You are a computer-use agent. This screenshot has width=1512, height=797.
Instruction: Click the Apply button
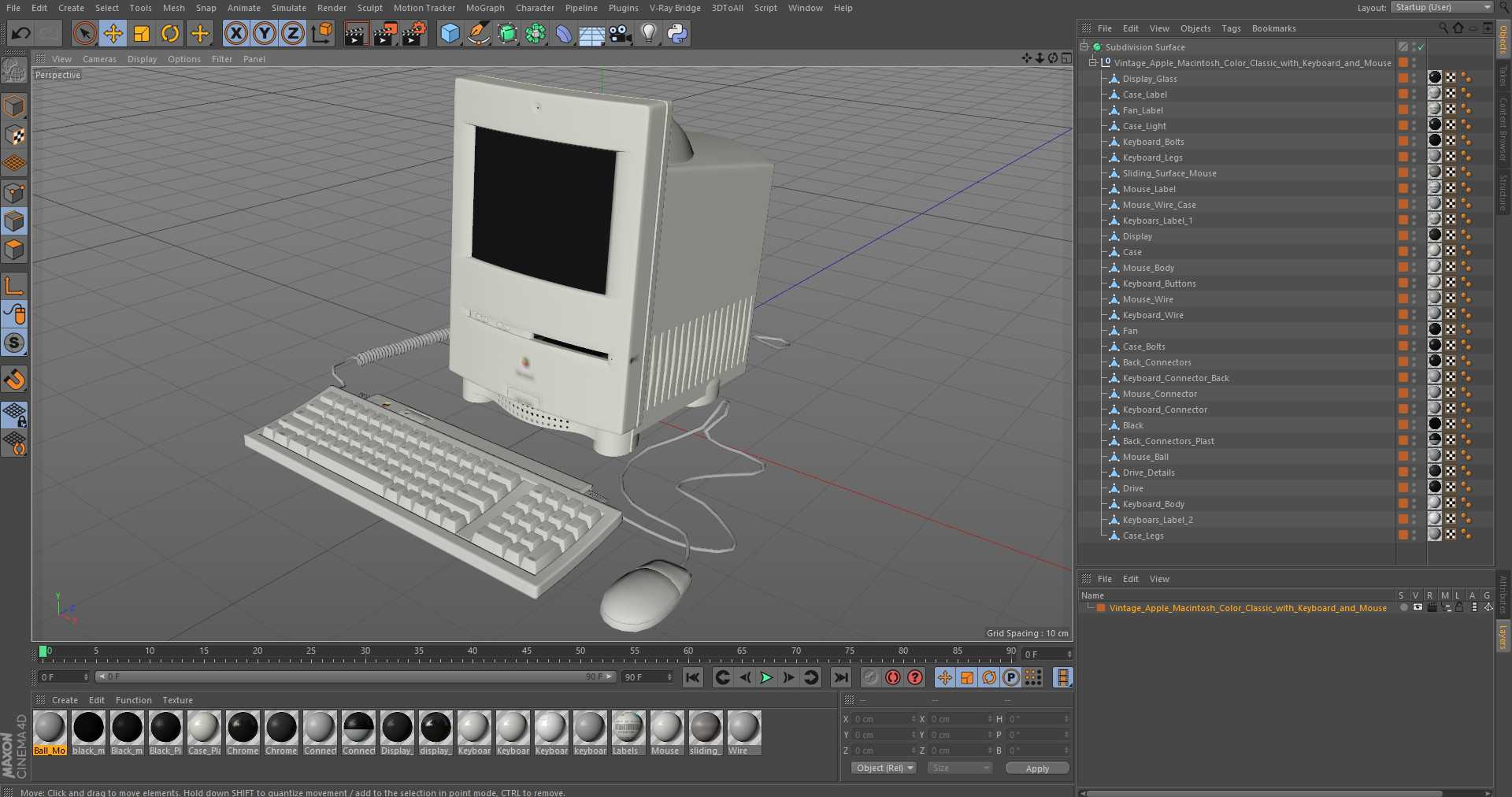[1037, 769]
